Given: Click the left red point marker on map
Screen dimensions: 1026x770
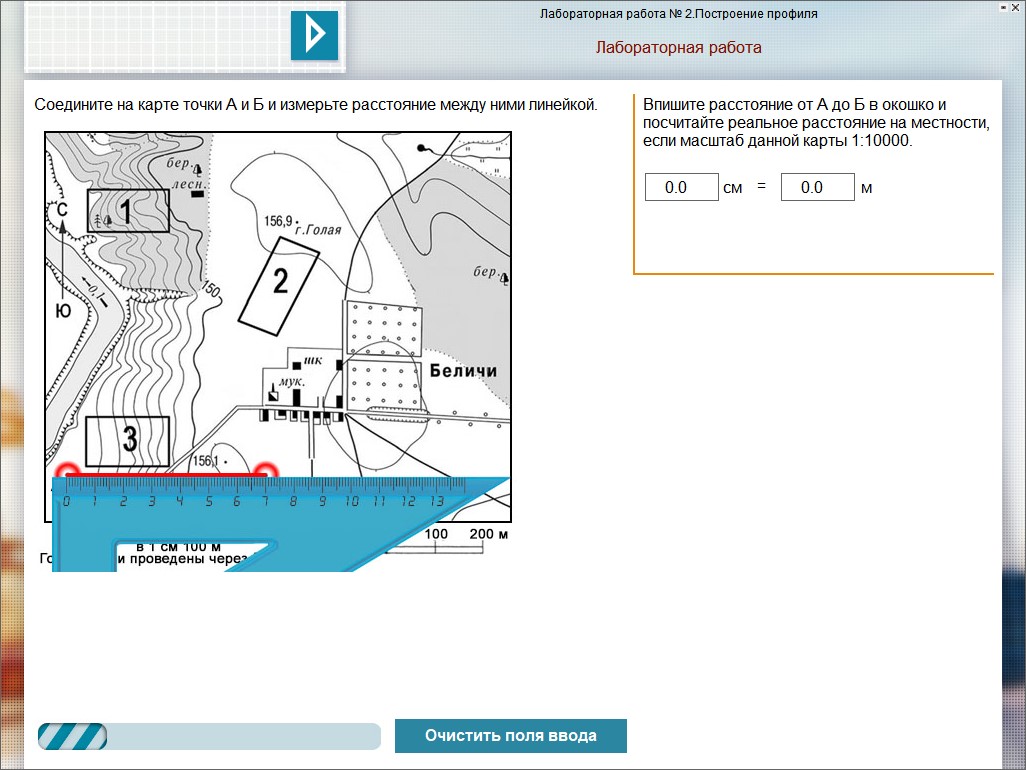Looking at the screenshot, I should (66, 471).
